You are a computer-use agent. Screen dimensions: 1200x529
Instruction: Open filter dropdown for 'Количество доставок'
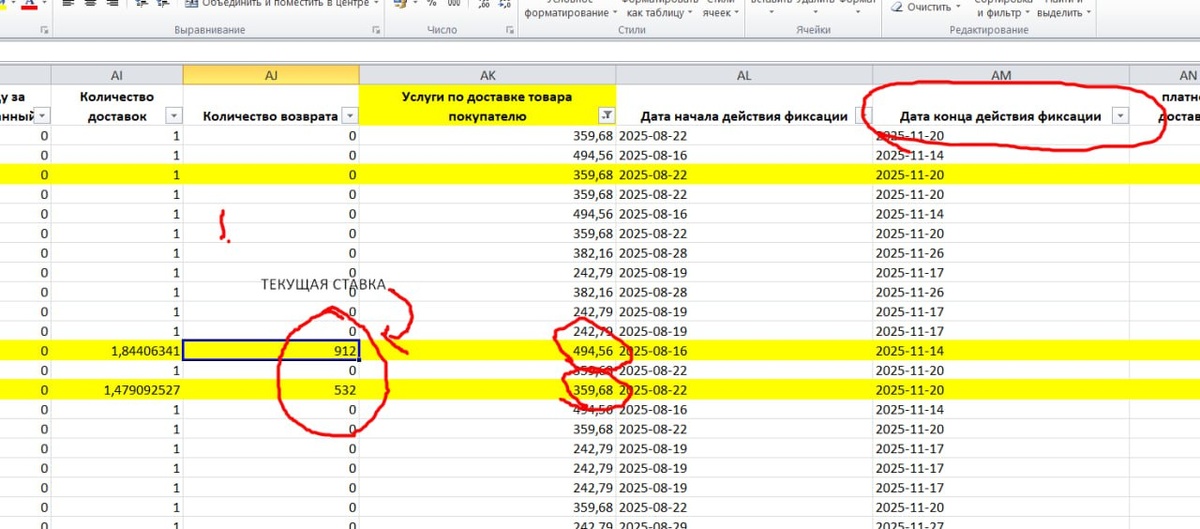pos(174,116)
